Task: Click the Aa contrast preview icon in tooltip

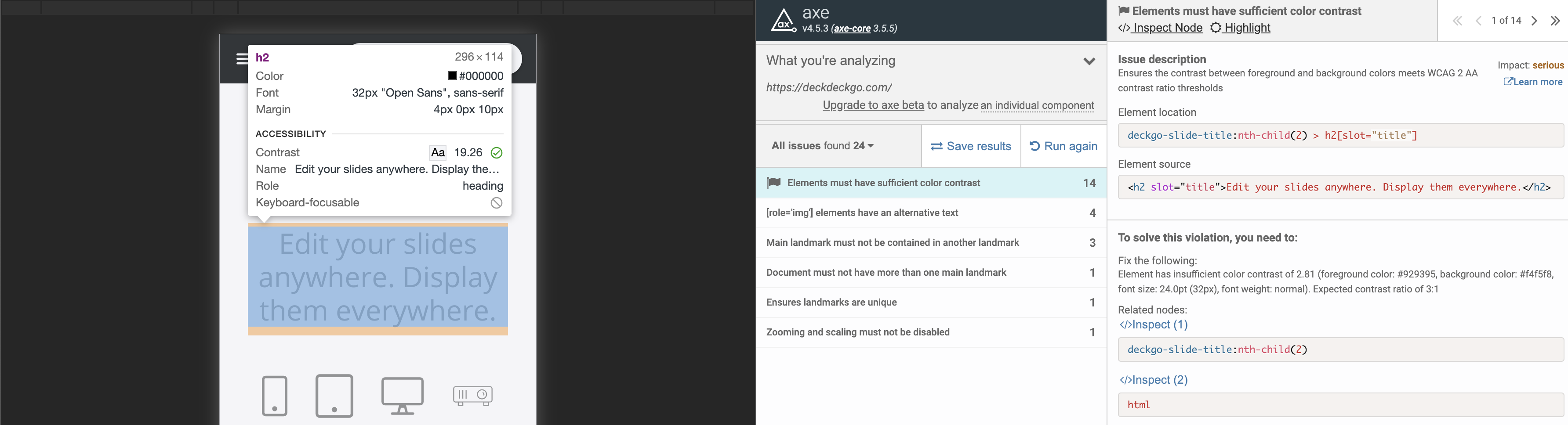Action: (438, 153)
